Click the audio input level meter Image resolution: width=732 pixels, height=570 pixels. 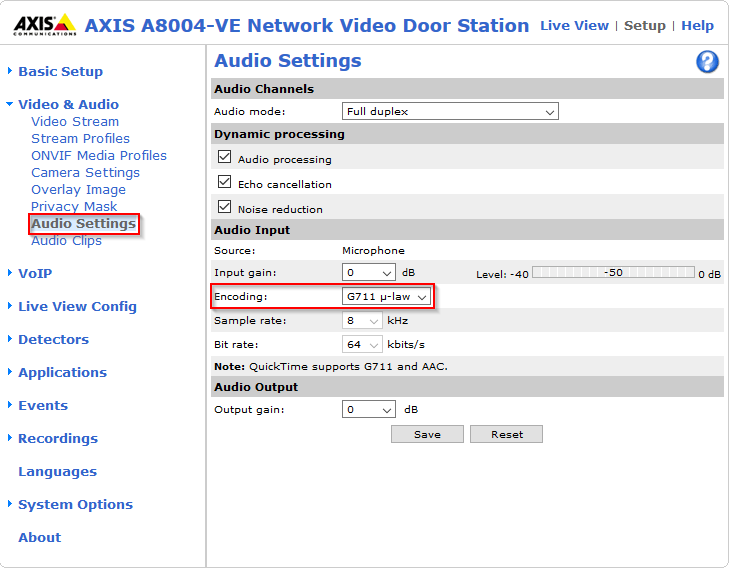(613, 273)
